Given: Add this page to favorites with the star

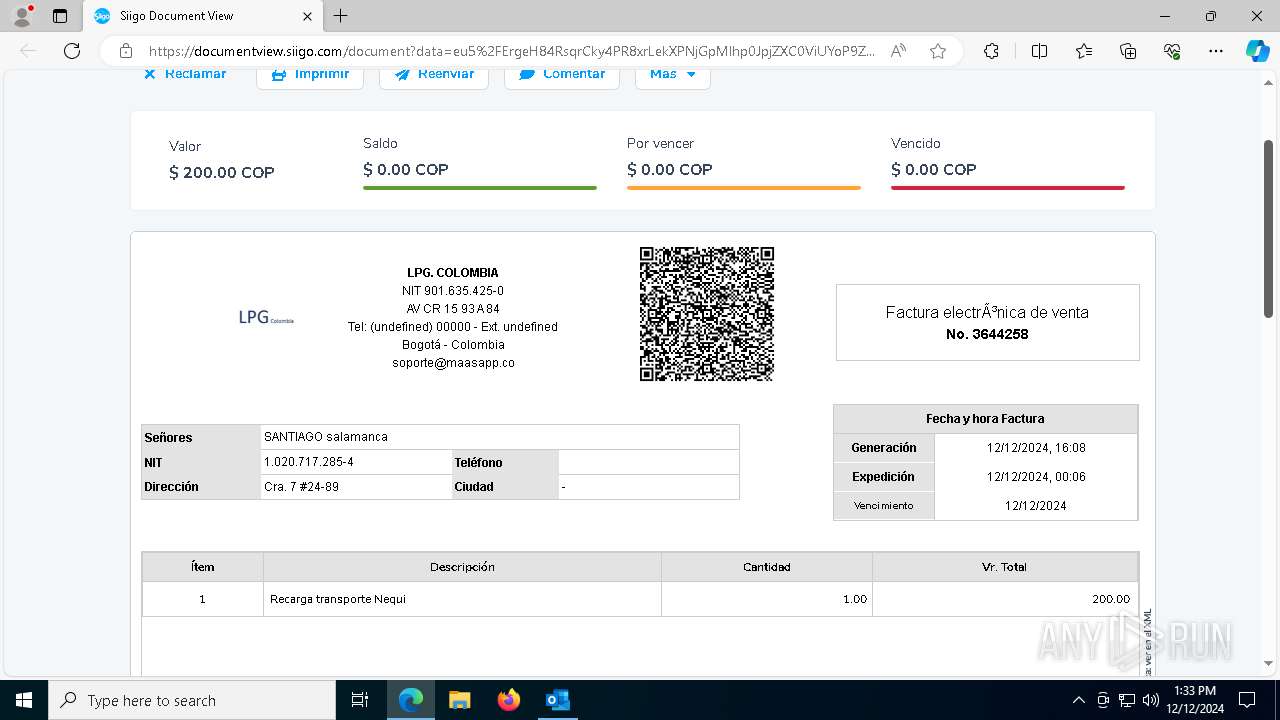Looking at the screenshot, I should [938, 51].
